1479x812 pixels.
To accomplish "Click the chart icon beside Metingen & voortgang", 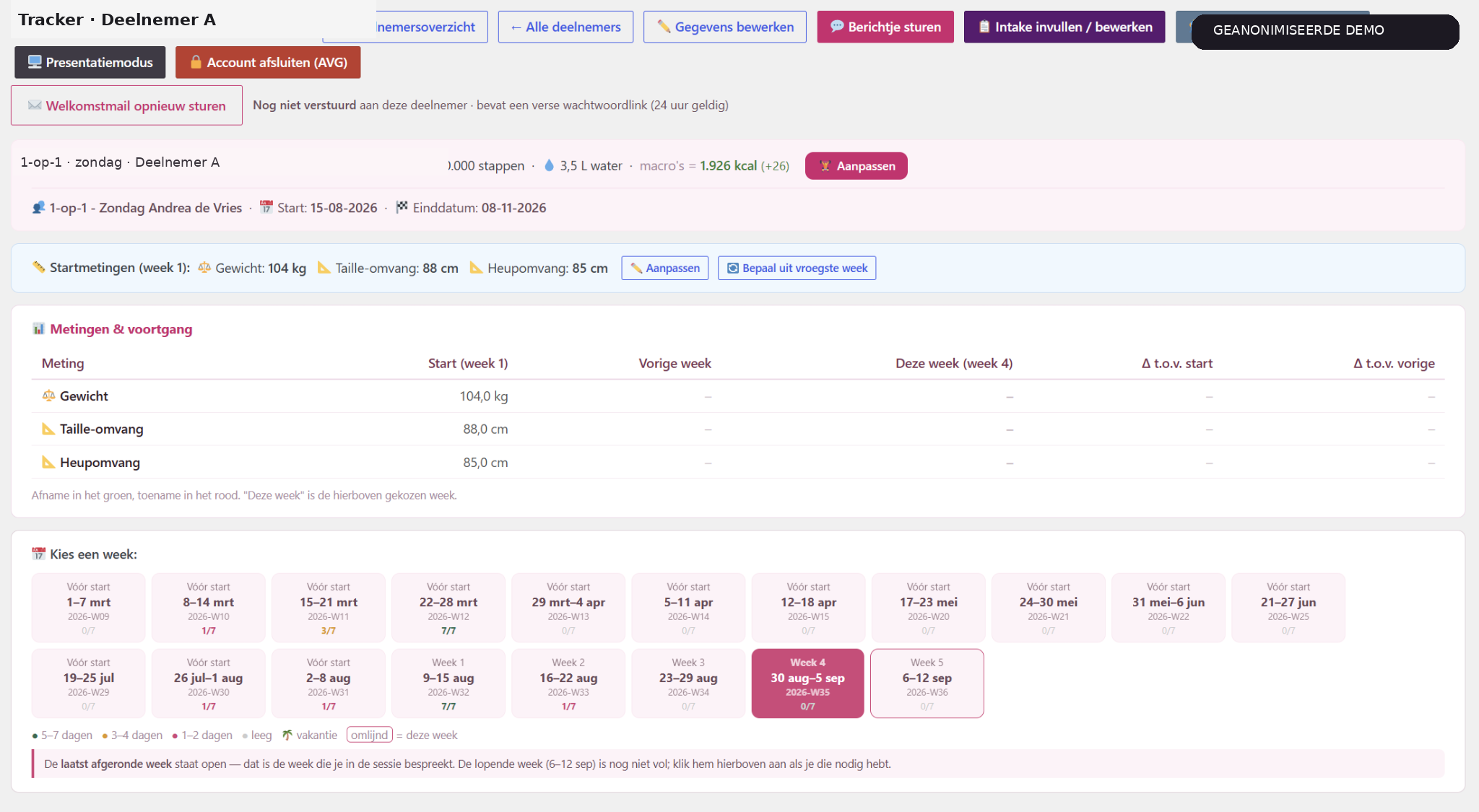I will tap(39, 329).
